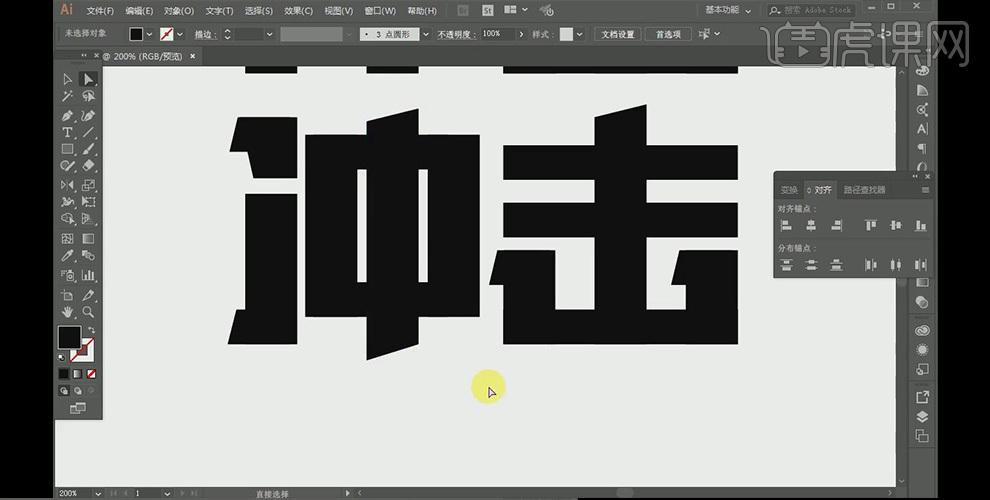
Task: Select the Magic Wand tool
Action: coord(68,97)
